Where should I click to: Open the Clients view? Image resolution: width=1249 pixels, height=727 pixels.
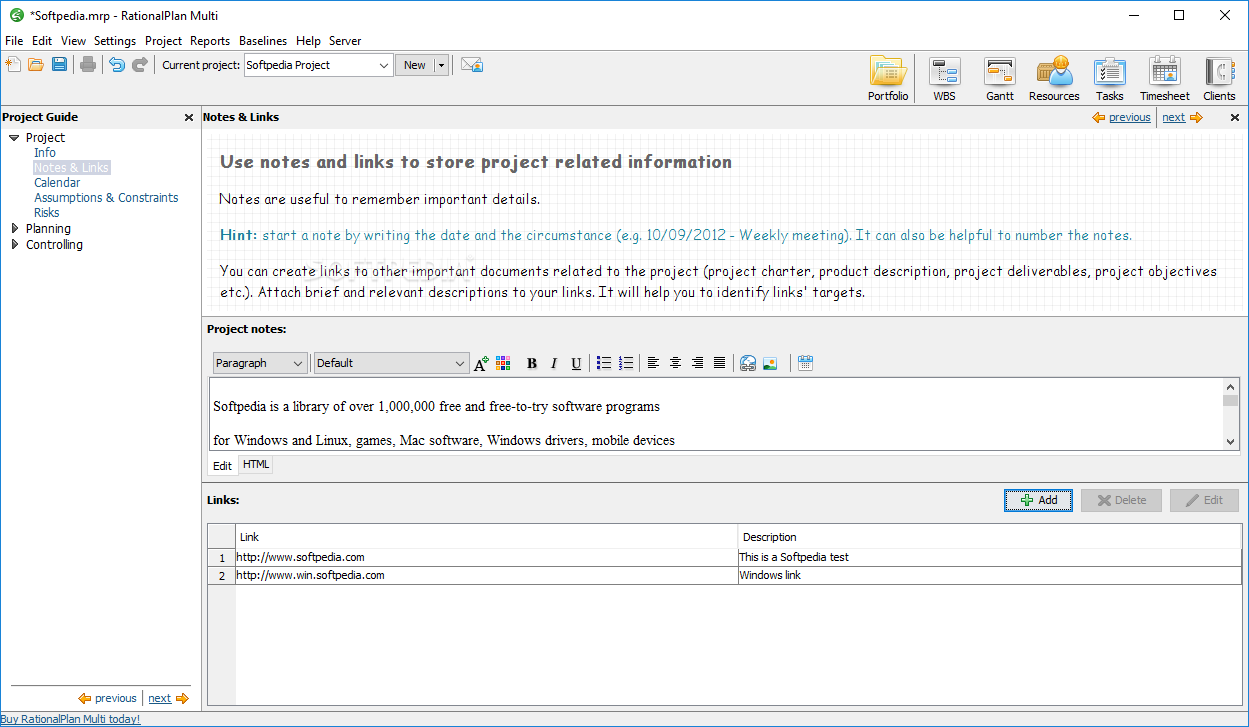click(x=1219, y=79)
